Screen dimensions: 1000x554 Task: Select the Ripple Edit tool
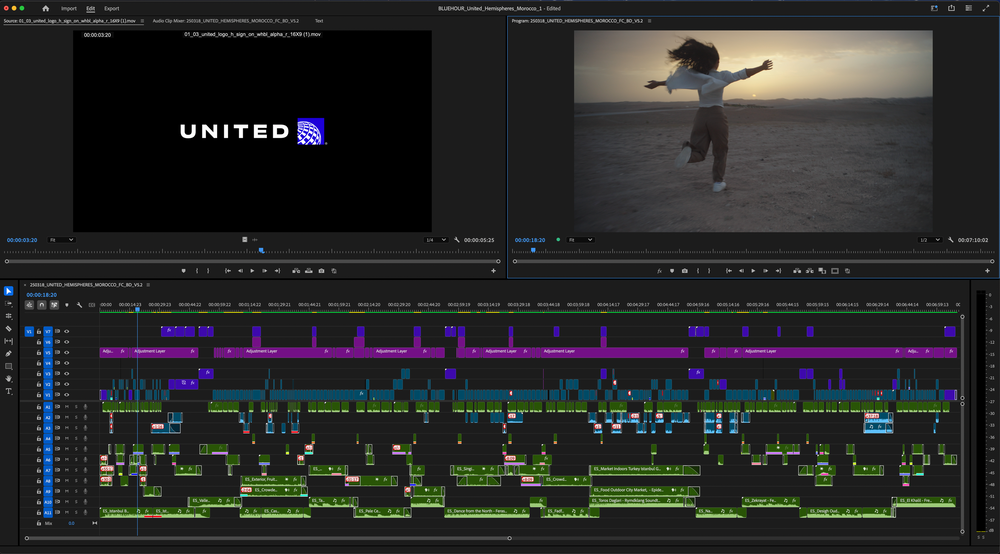pyautogui.click(x=8, y=316)
